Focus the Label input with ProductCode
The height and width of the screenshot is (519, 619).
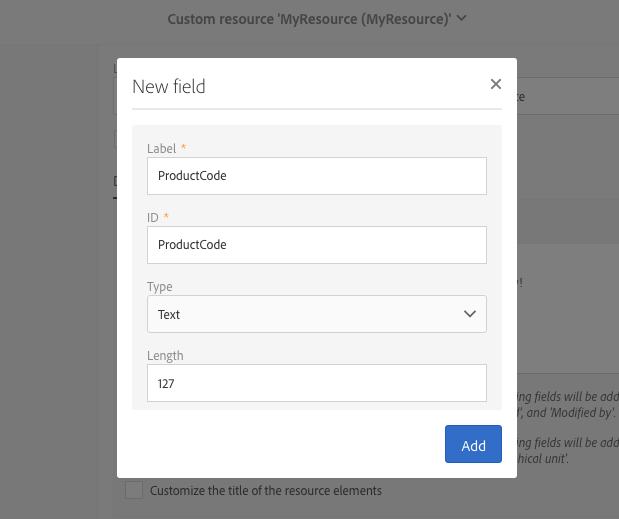[x=316, y=176]
